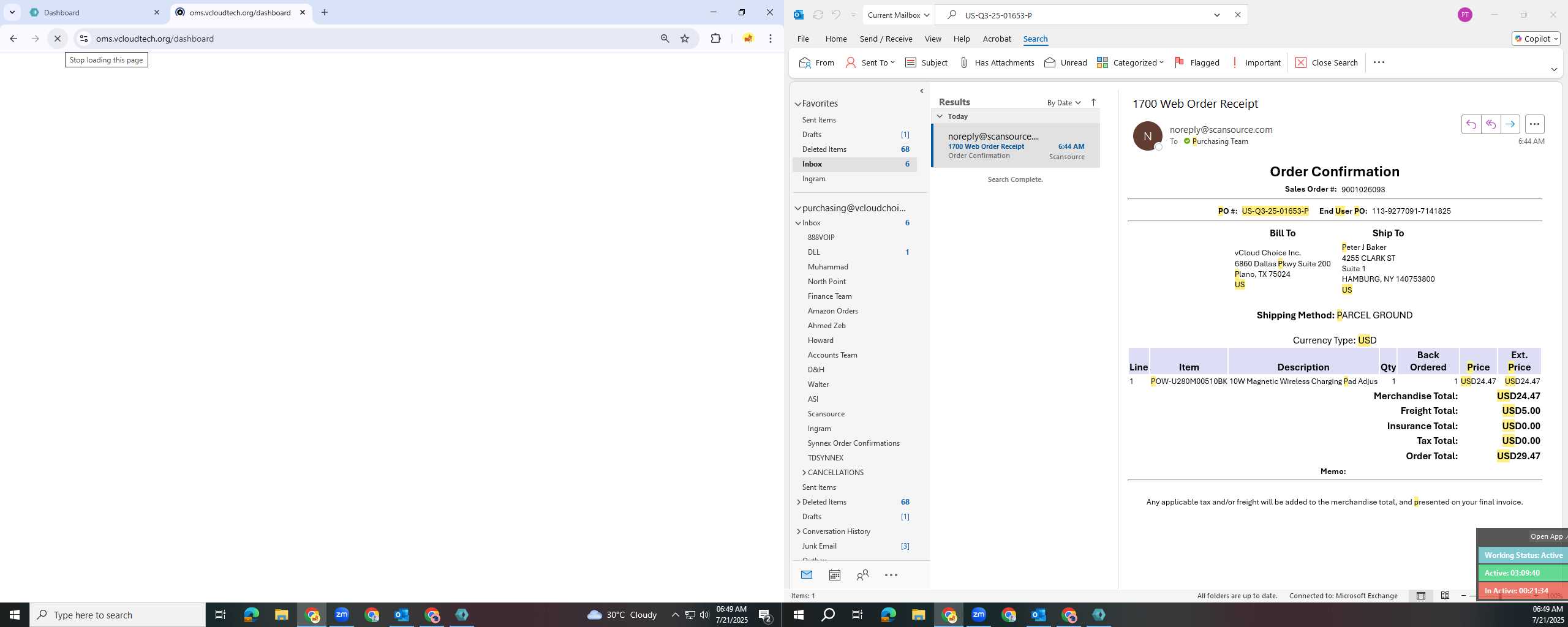Open the Categorized filter dropdown

pos(1130,62)
